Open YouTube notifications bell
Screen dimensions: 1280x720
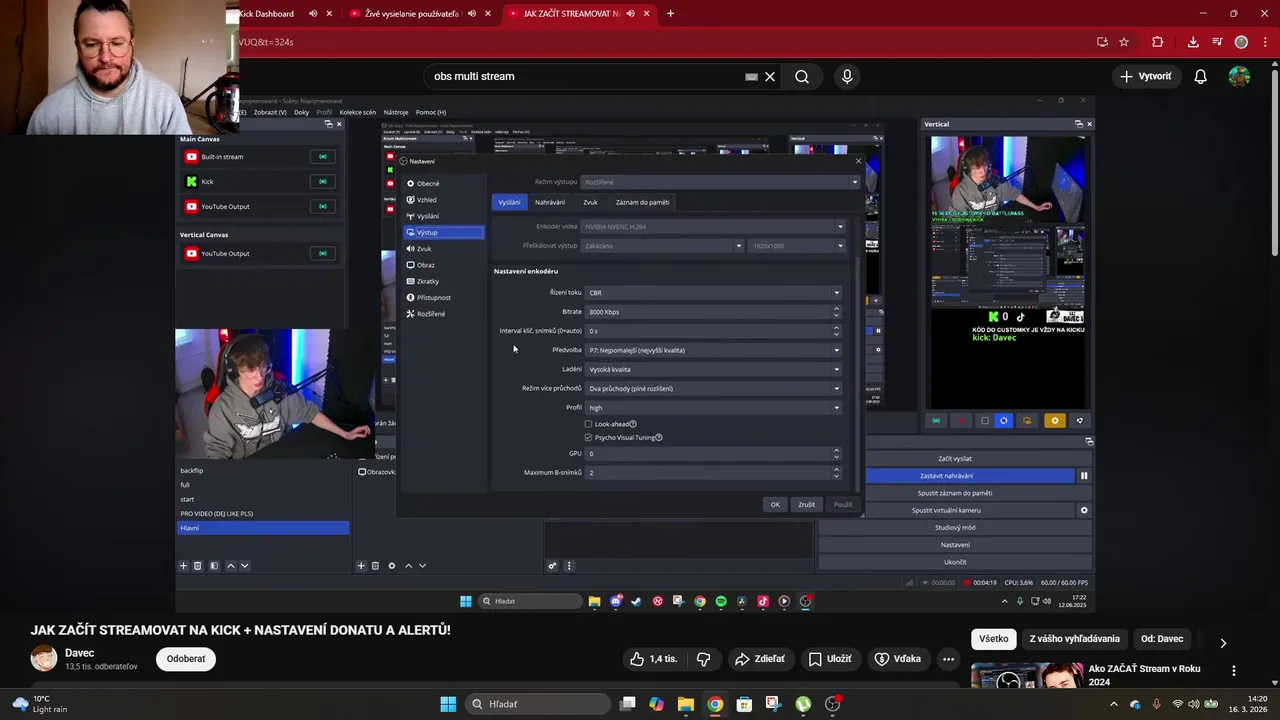tap(1201, 76)
